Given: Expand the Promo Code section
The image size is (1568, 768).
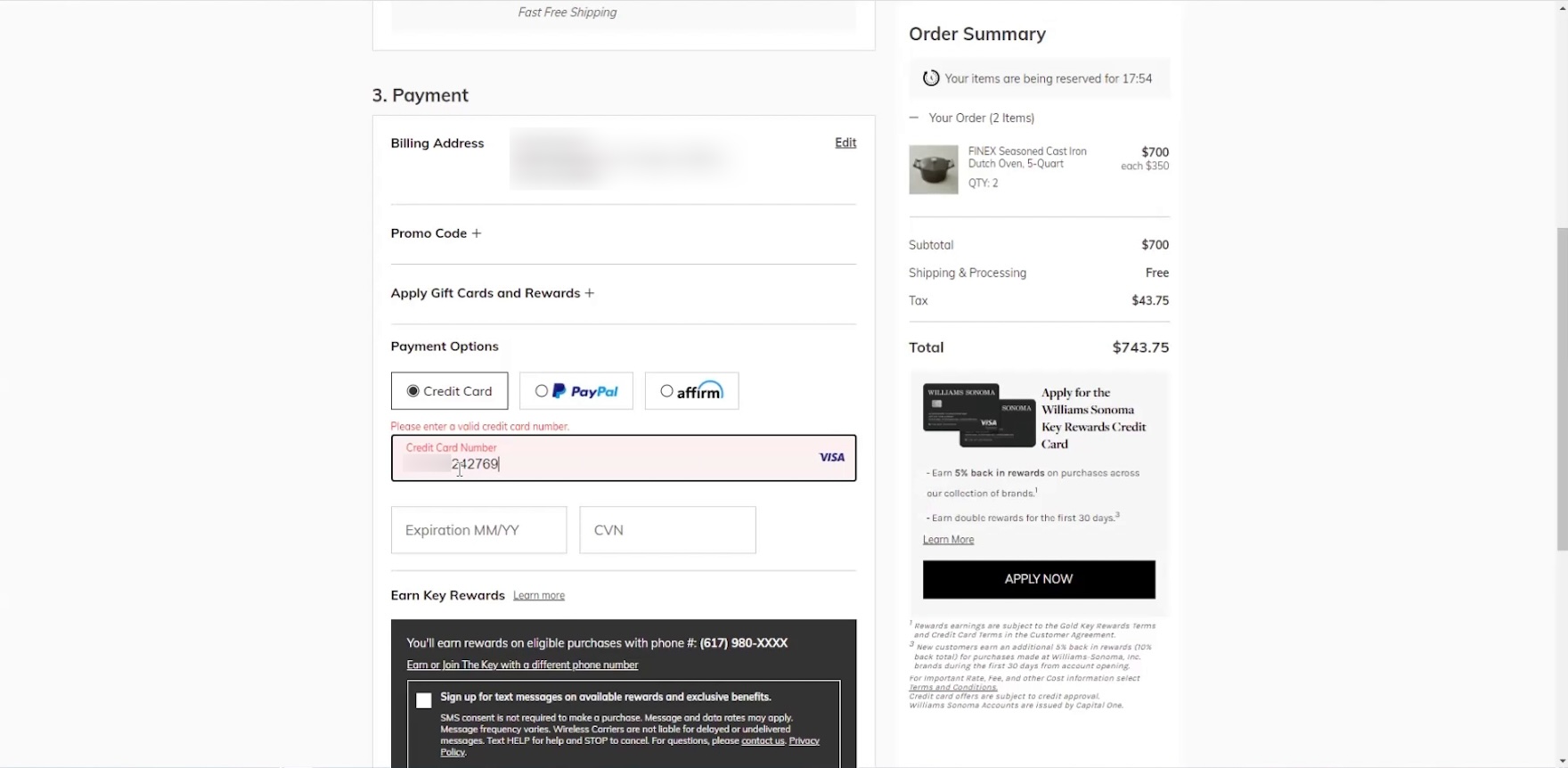Looking at the screenshot, I should click(429, 233).
